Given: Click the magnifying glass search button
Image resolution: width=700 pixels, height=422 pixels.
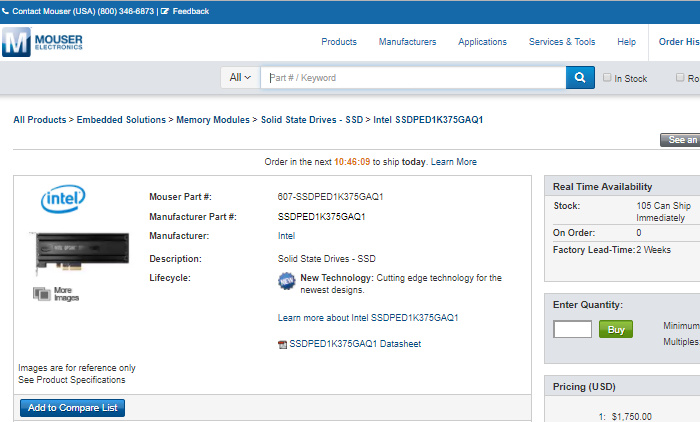Looking at the screenshot, I should (x=580, y=78).
